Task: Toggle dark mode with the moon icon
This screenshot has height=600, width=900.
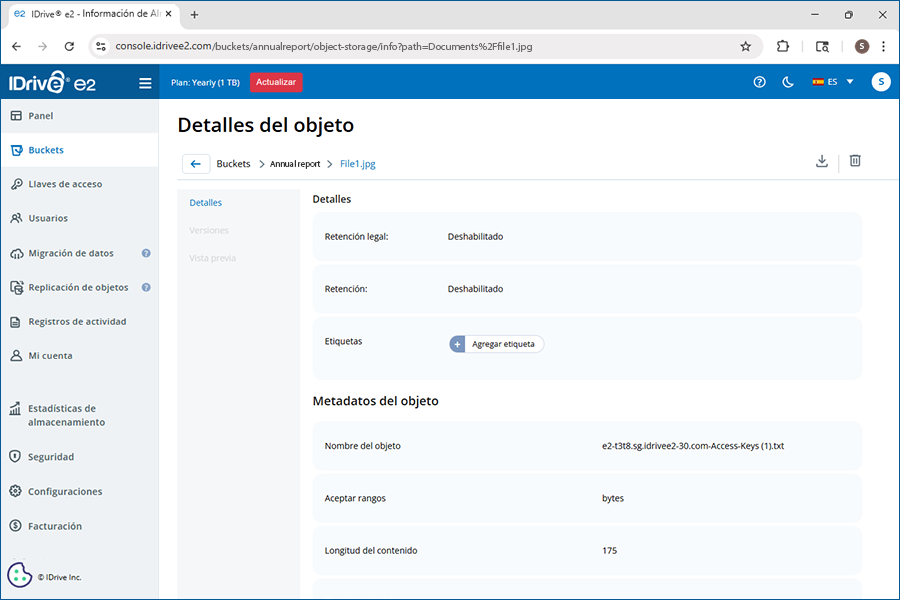Action: coord(787,82)
